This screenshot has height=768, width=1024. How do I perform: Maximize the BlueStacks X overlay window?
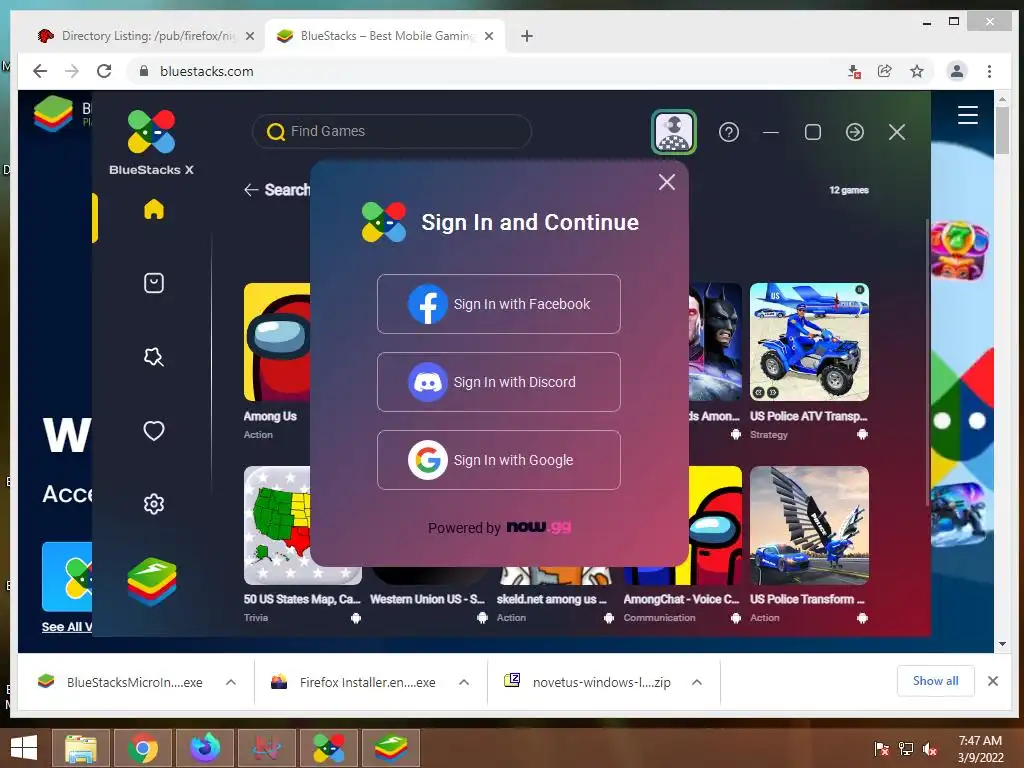pyautogui.click(x=813, y=133)
